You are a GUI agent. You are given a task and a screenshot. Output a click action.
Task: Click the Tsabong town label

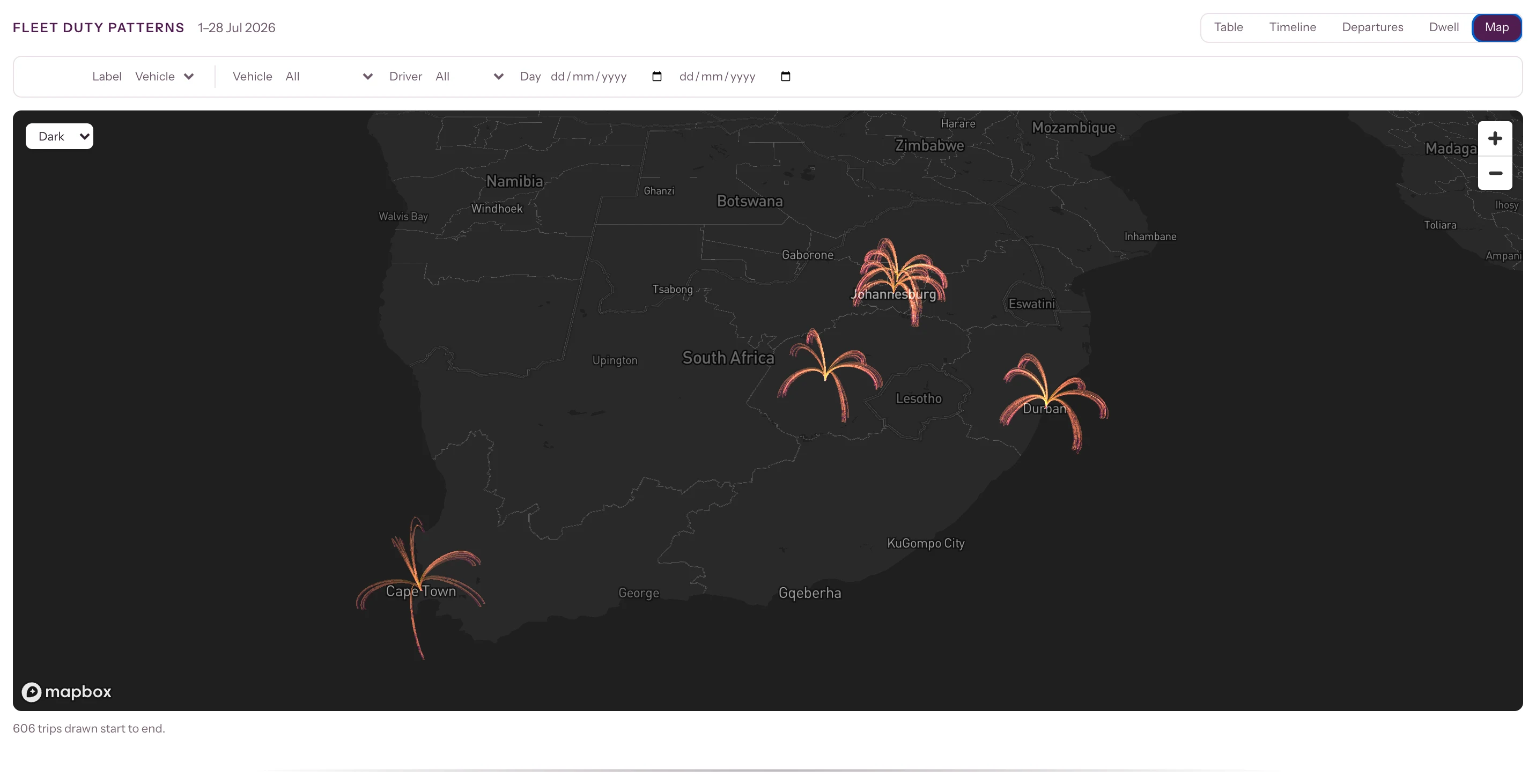click(x=673, y=289)
